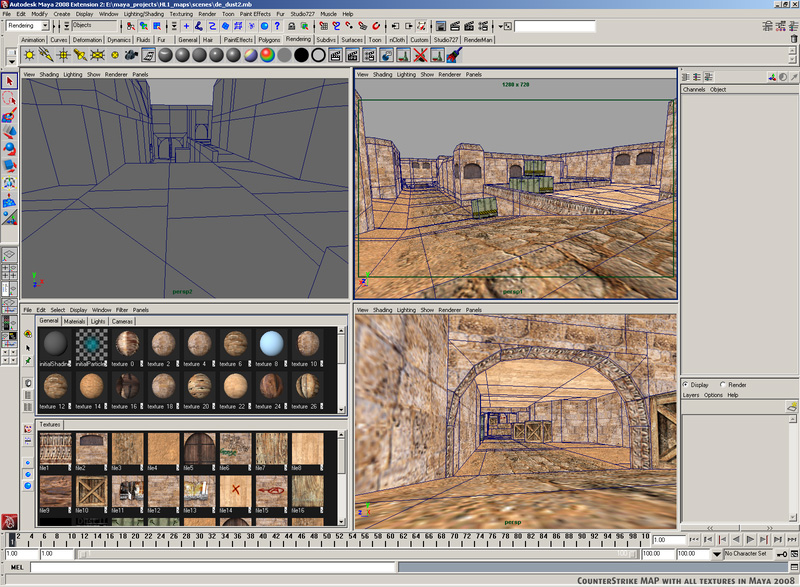Viewport: 800px width, 587px height.
Task: Open the Cameras tab in Hypershade
Action: [x=122, y=321]
